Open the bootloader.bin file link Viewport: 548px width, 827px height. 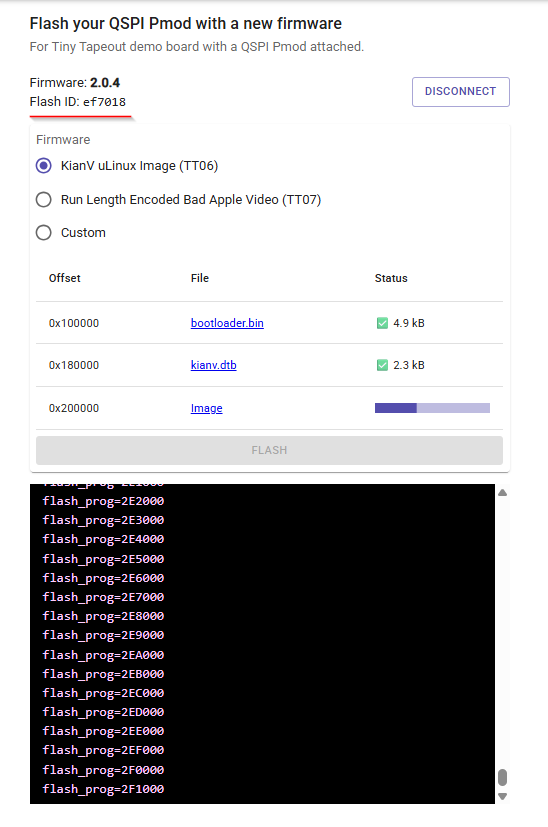click(227, 323)
